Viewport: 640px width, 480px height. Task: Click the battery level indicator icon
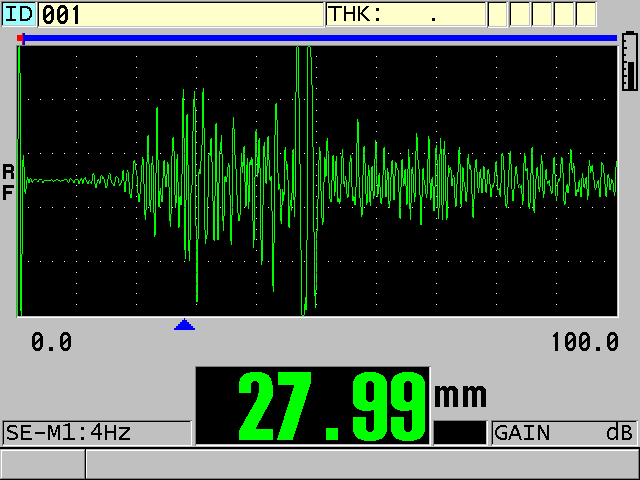[629, 60]
